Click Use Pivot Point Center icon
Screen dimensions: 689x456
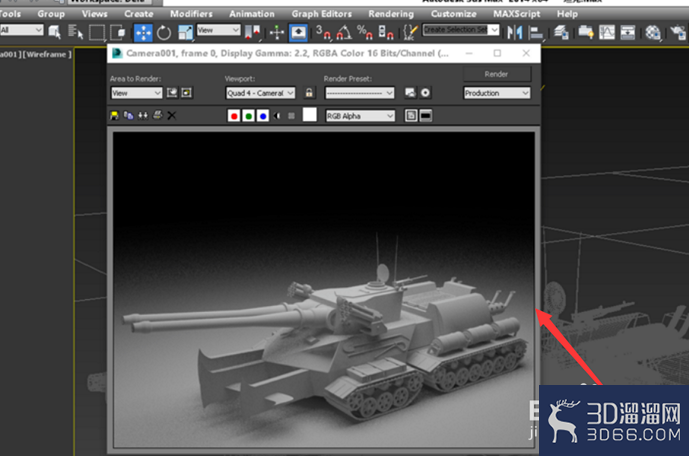[x=253, y=32]
